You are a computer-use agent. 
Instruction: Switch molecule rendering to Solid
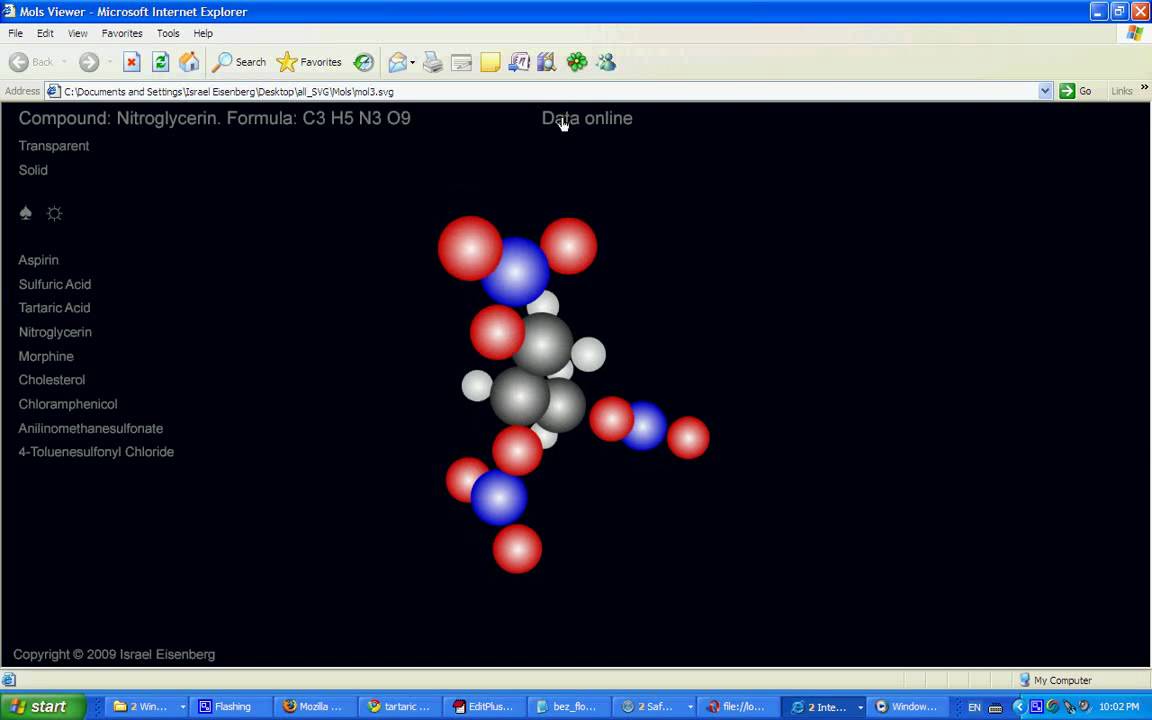(x=33, y=170)
